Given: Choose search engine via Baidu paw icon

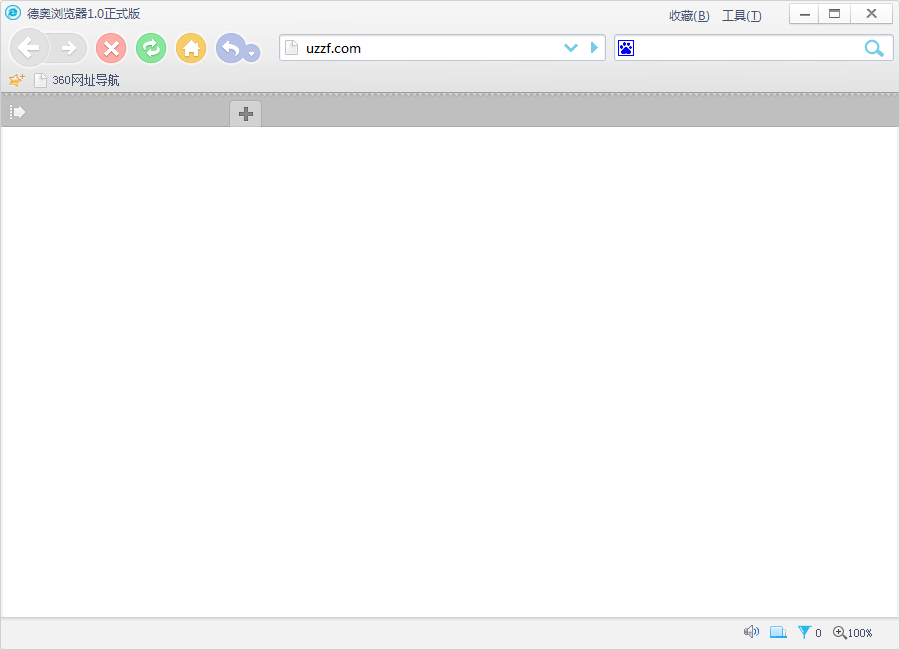Looking at the screenshot, I should [626, 48].
